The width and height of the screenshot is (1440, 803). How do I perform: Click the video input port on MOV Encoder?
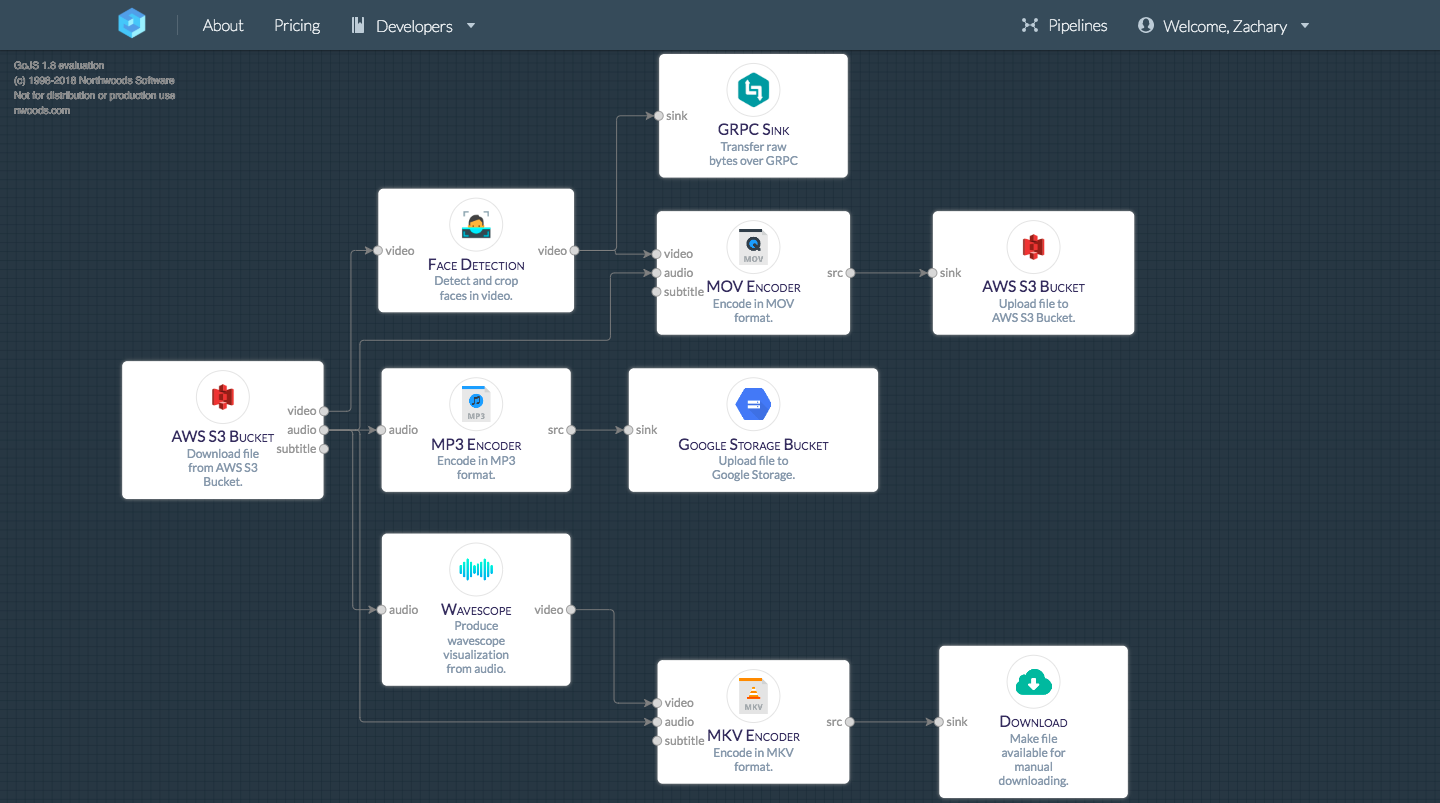pyautogui.click(x=656, y=254)
